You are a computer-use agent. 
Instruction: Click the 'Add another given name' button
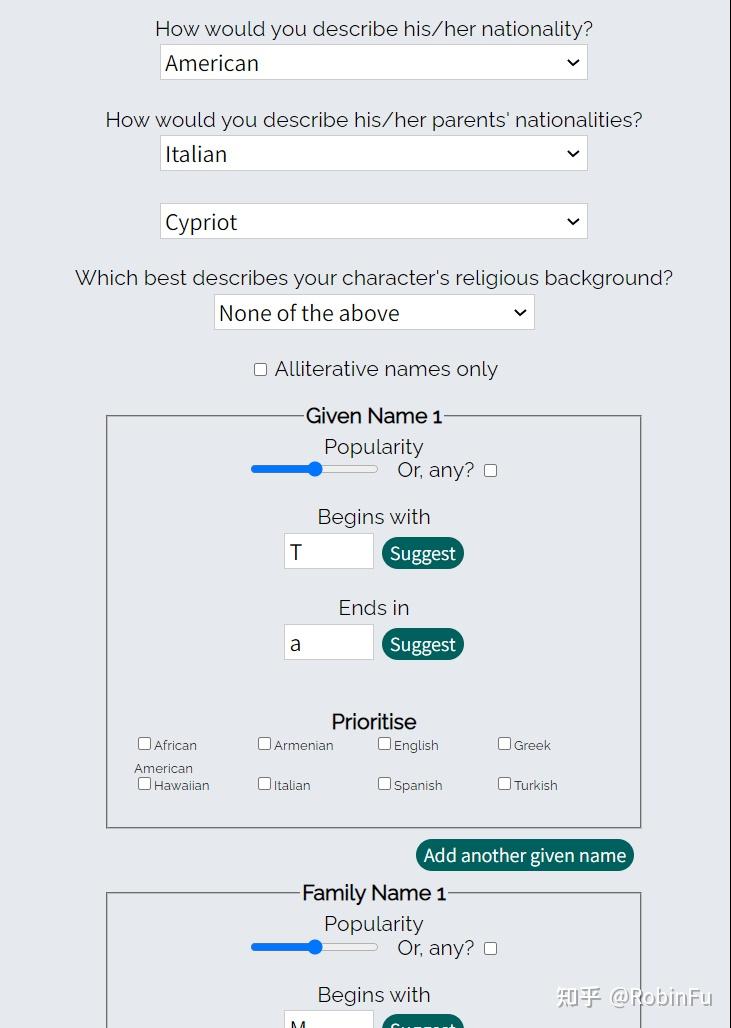click(524, 855)
